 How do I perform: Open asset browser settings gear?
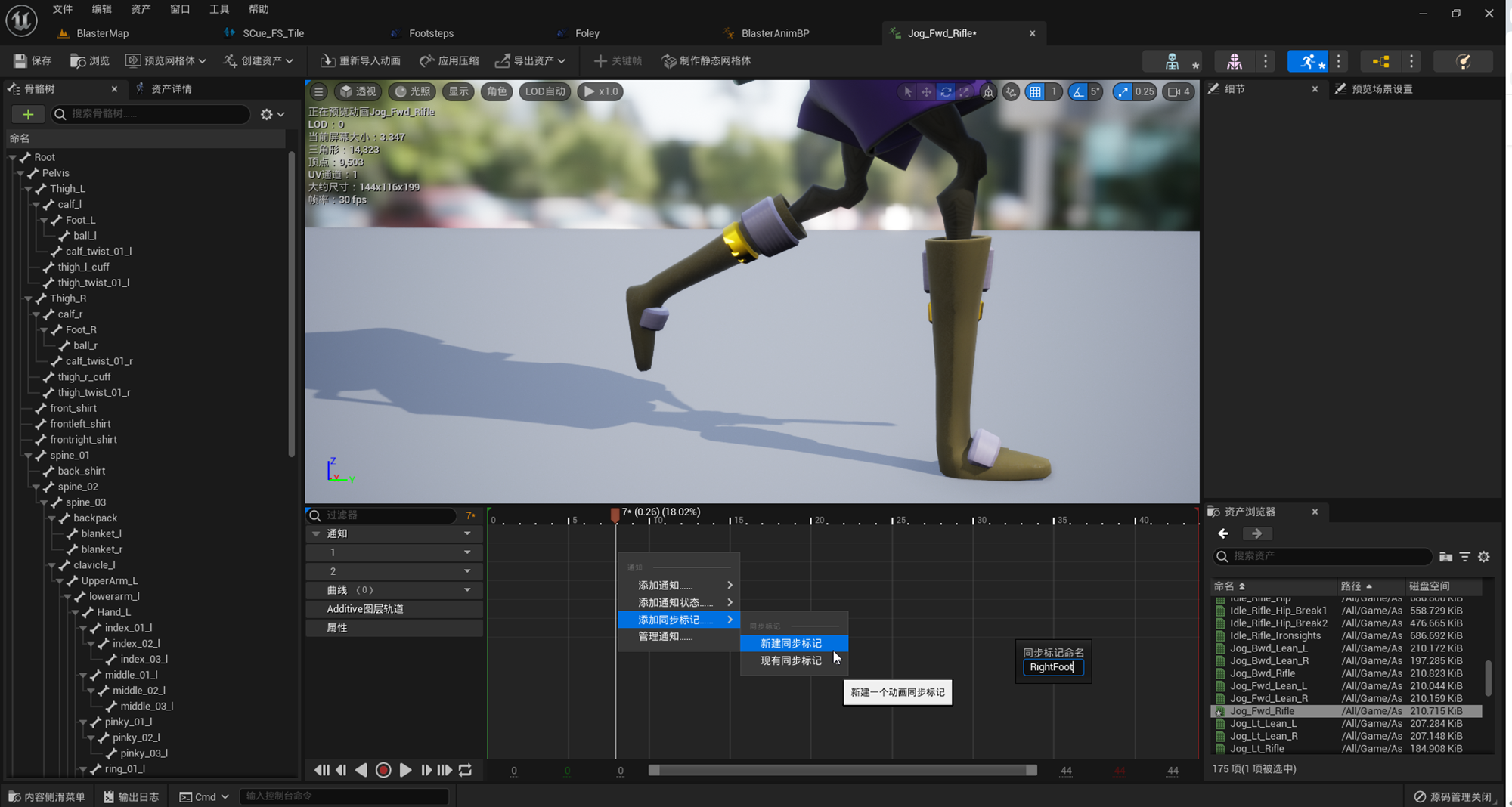point(1484,556)
